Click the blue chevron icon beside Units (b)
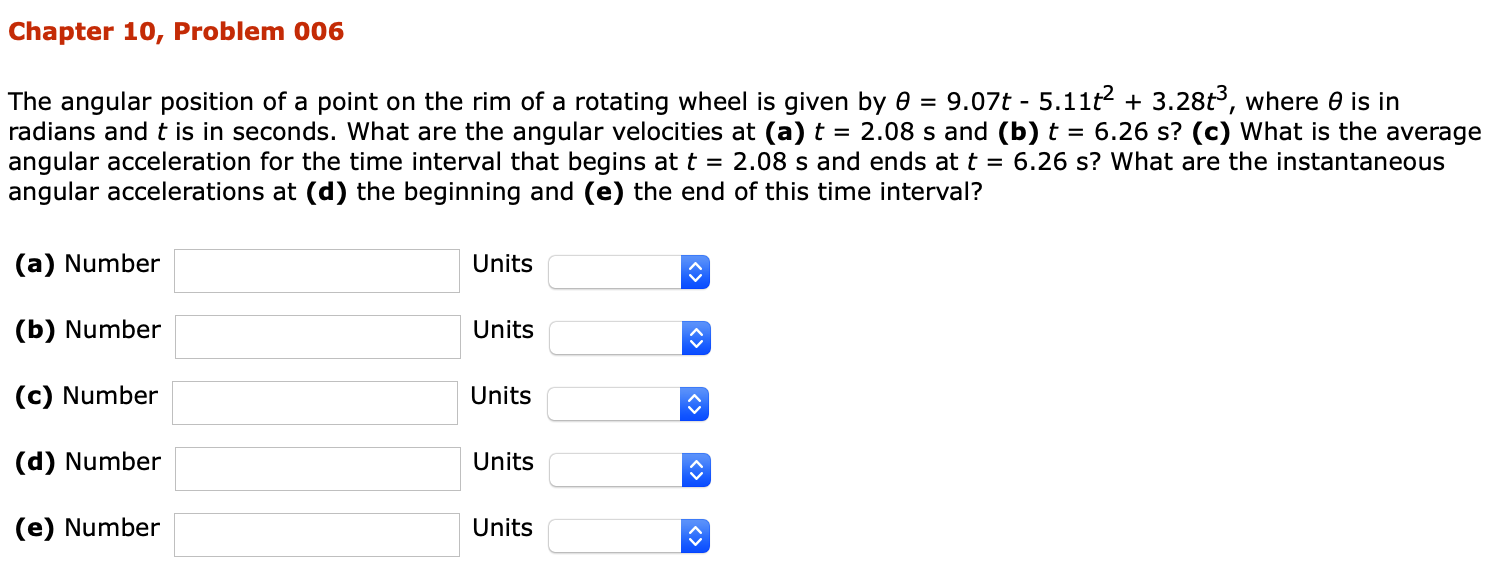1498x578 pixels. (697, 337)
